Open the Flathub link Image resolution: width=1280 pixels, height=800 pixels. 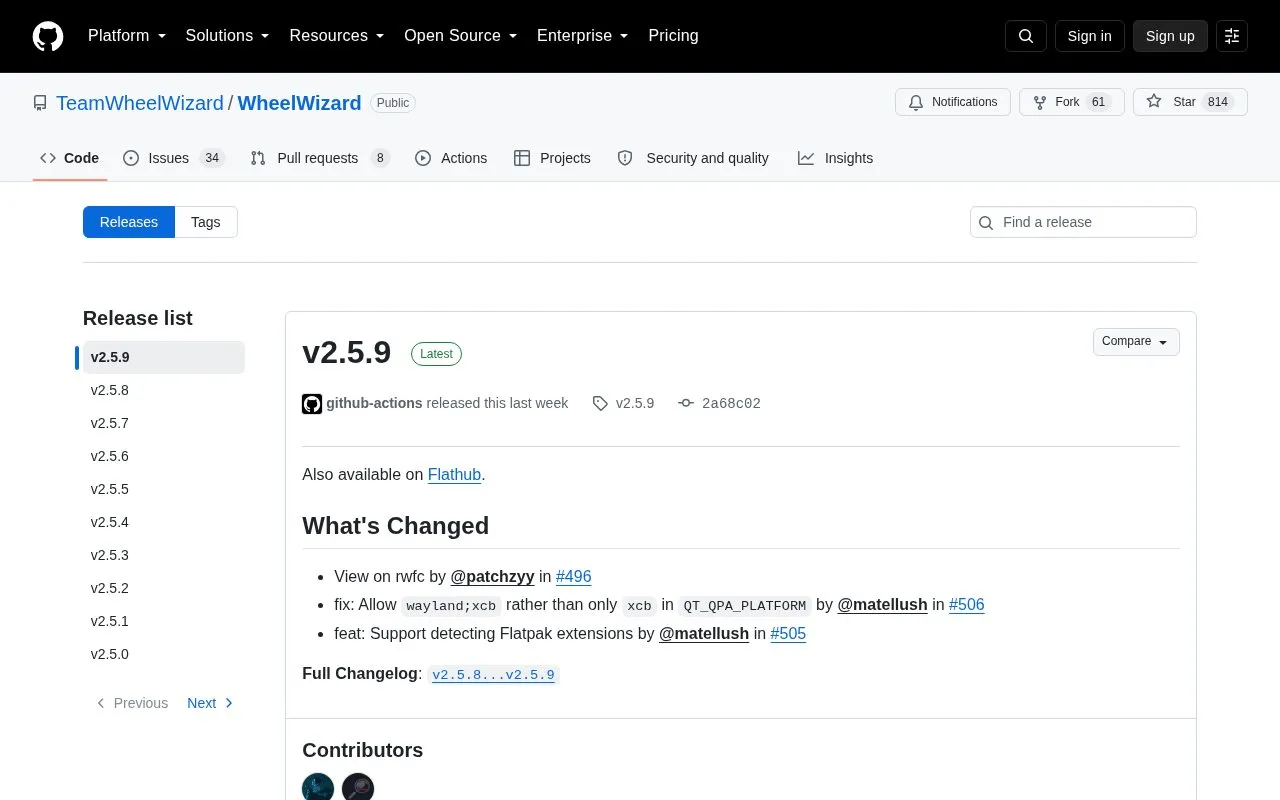point(454,475)
